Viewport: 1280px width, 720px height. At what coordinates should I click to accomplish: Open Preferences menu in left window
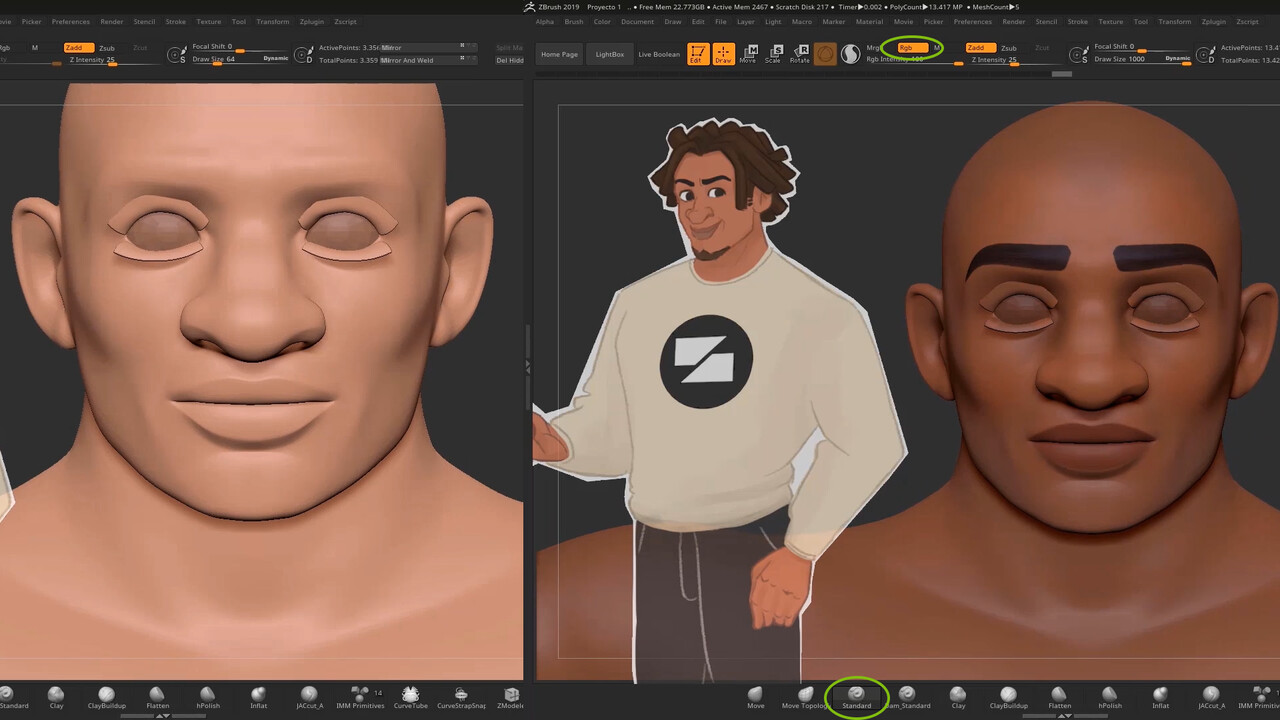[70, 21]
